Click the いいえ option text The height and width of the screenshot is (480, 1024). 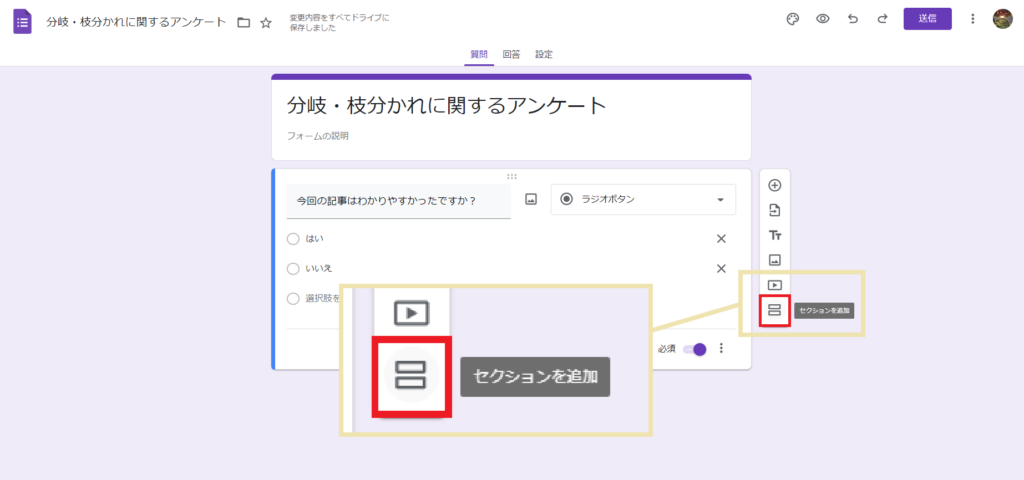319,268
